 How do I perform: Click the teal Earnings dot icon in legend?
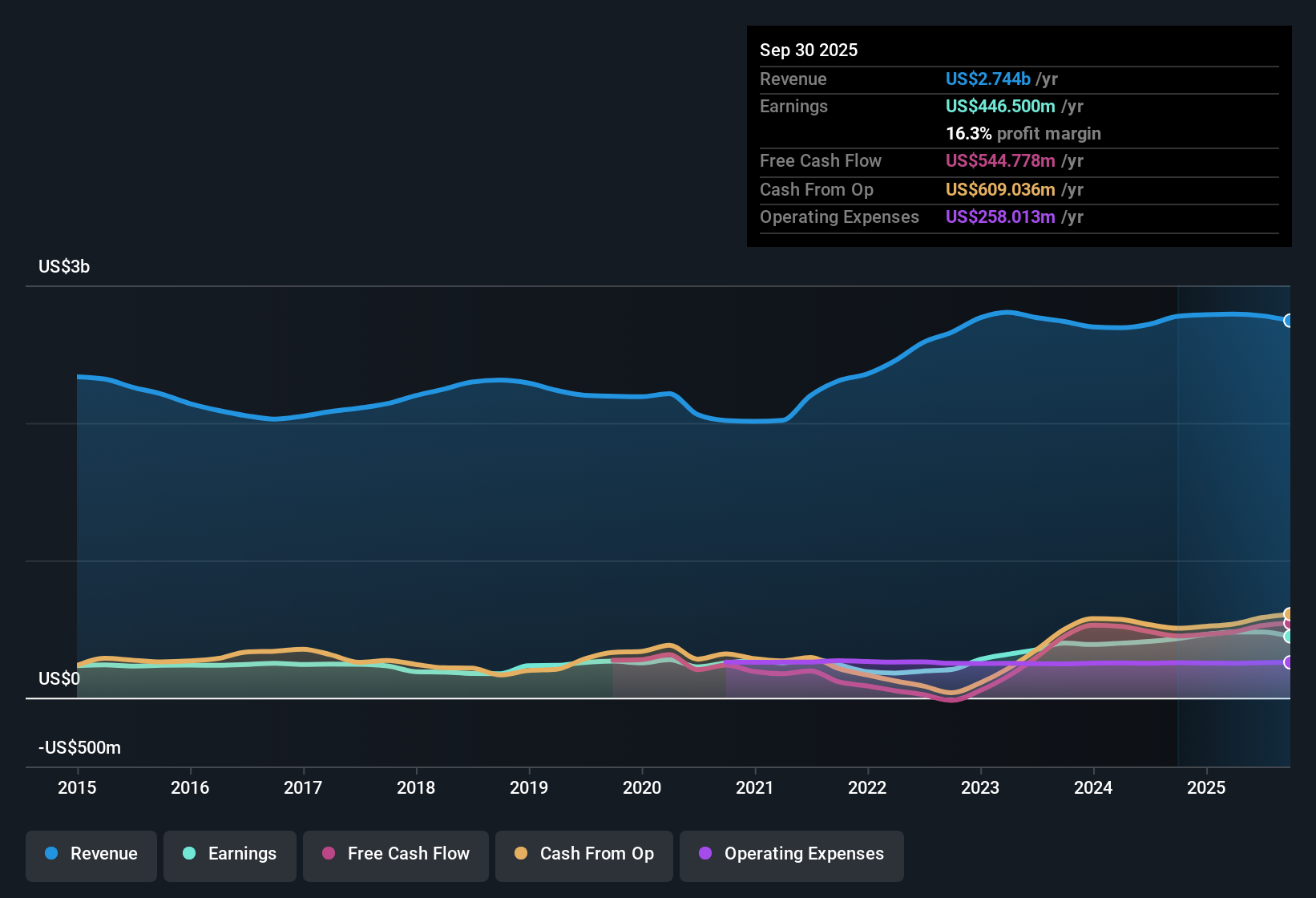[x=190, y=854]
